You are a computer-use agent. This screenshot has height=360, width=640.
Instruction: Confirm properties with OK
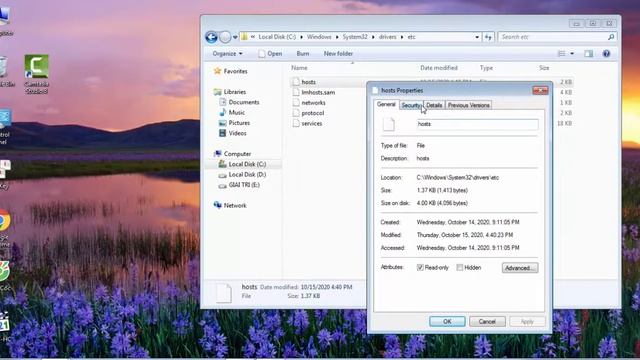(447, 322)
